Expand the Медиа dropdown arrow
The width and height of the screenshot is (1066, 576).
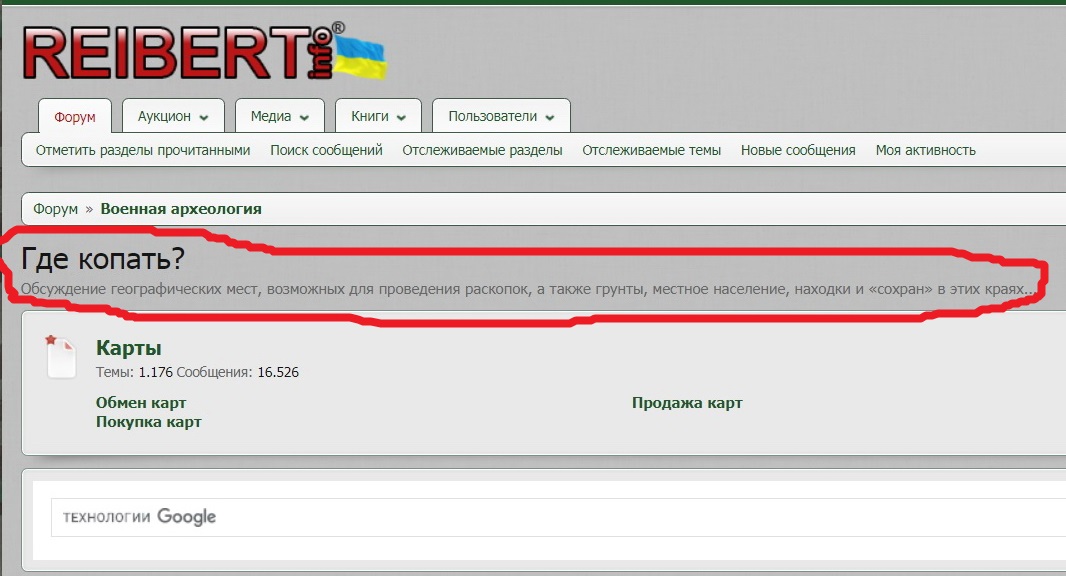click(x=304, y=118)
